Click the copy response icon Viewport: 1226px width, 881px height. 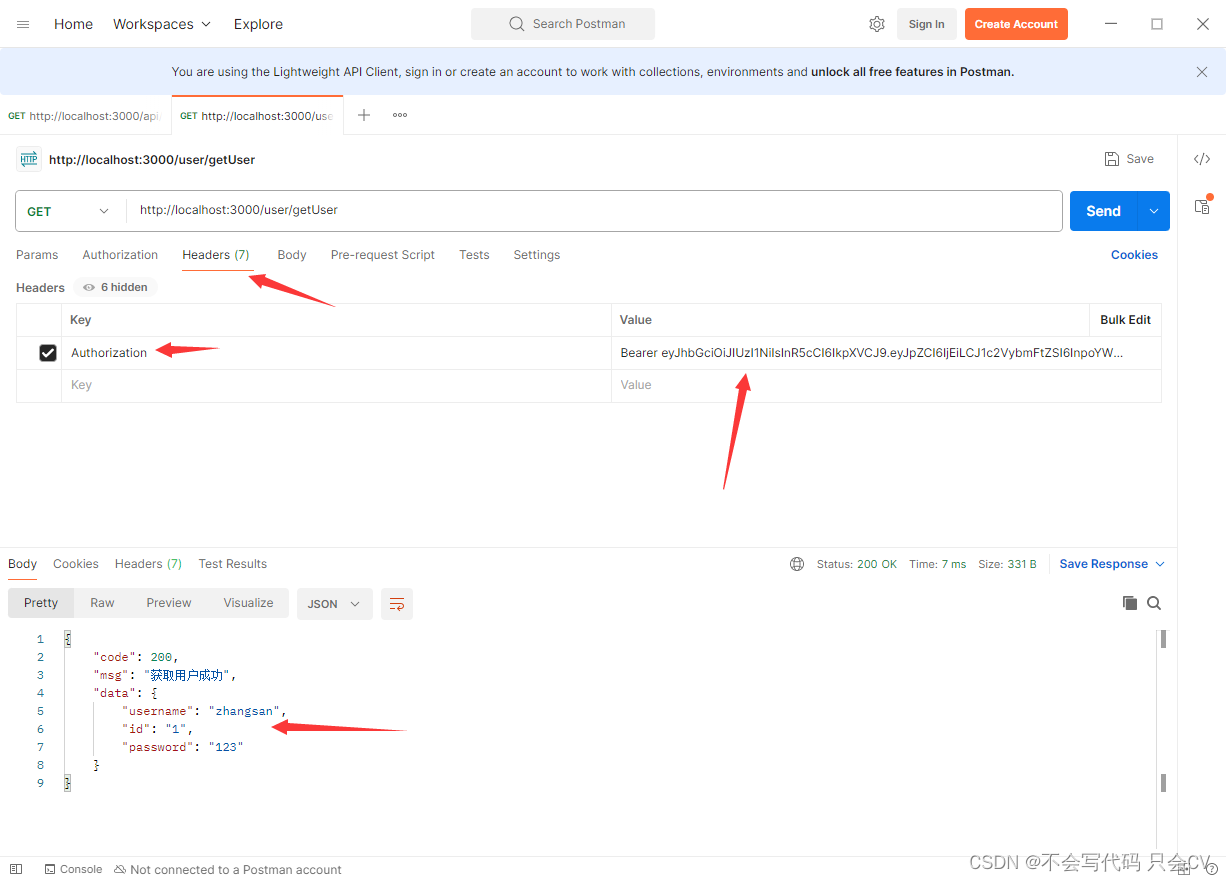(1129, 603)
